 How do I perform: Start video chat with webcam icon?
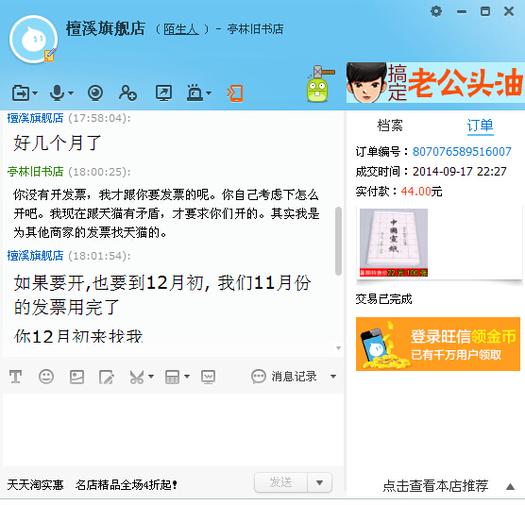click(95, 93)
